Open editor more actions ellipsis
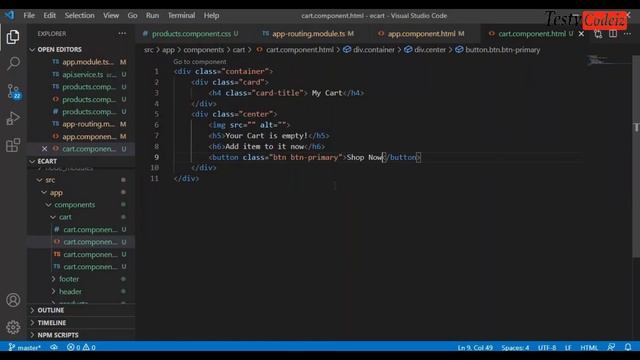The height and width of the screenshot is (360, 640). click(627, 34)
